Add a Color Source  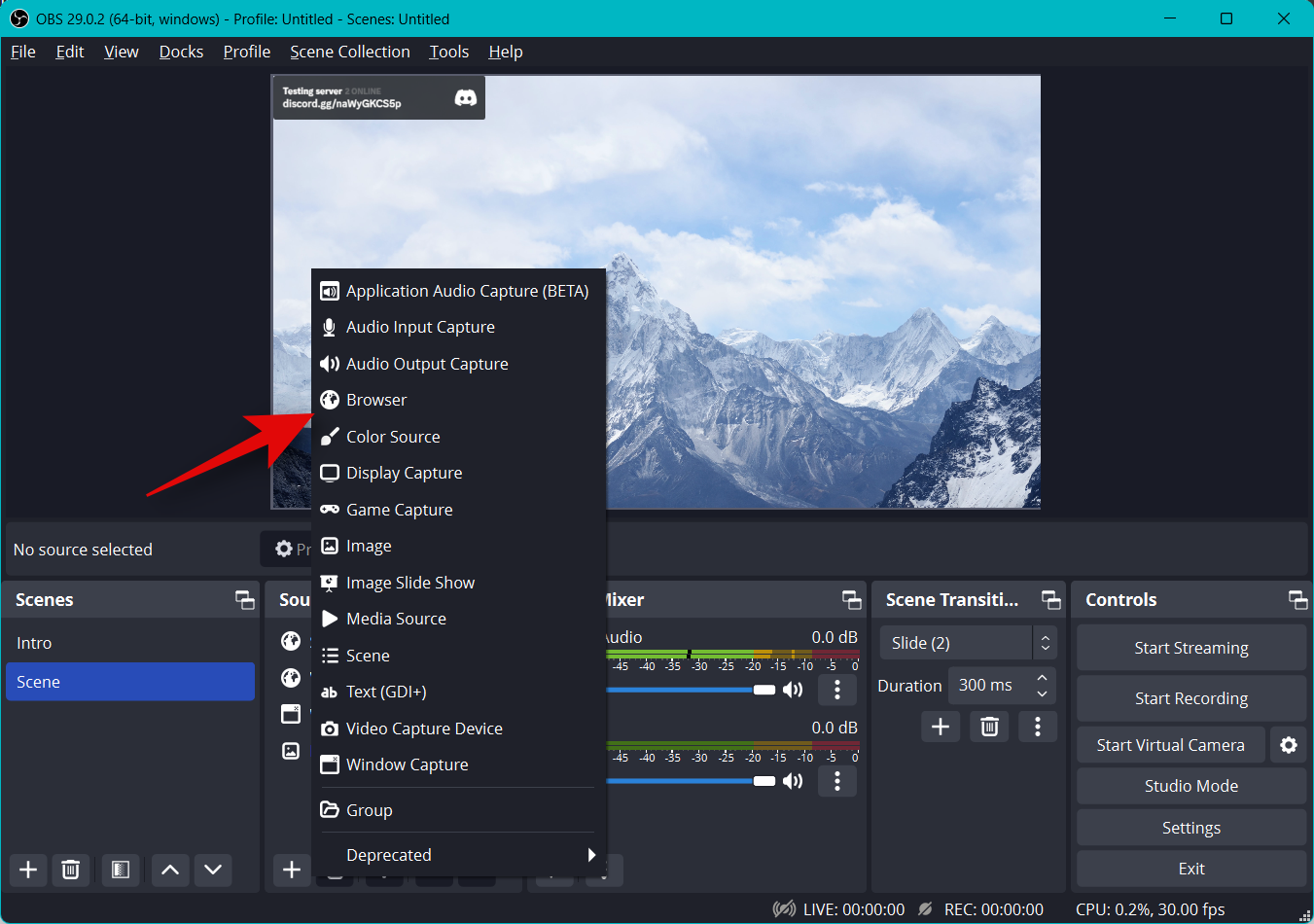458,437
